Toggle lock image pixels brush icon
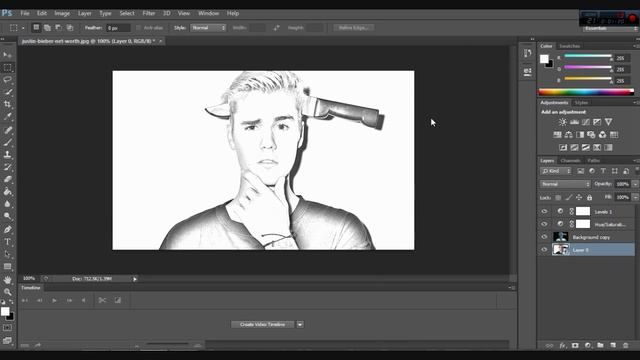The image size is (640, 360). point(569,198)
